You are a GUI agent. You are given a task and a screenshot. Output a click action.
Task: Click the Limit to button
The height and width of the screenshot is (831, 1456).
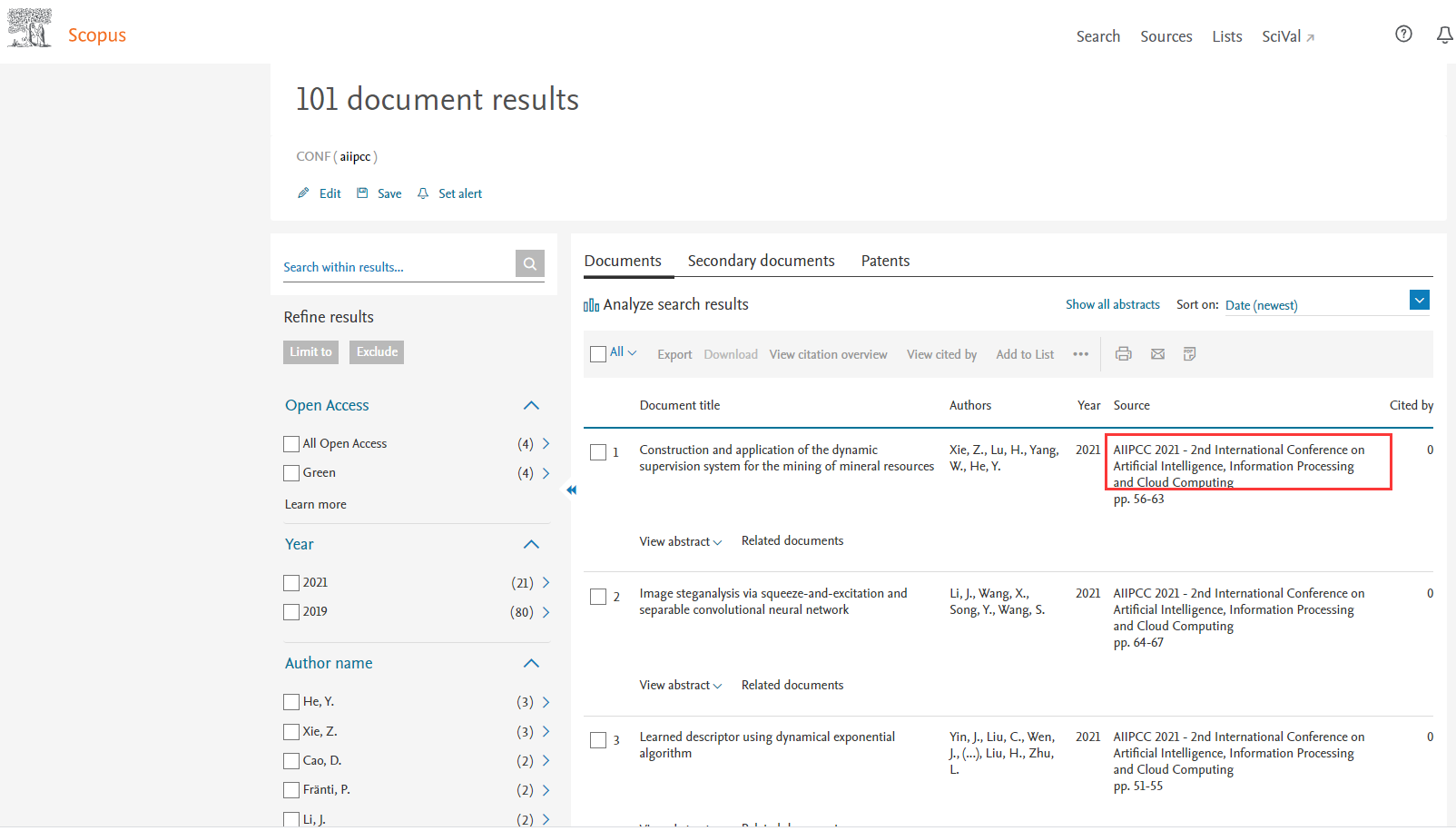pos(310,352)
